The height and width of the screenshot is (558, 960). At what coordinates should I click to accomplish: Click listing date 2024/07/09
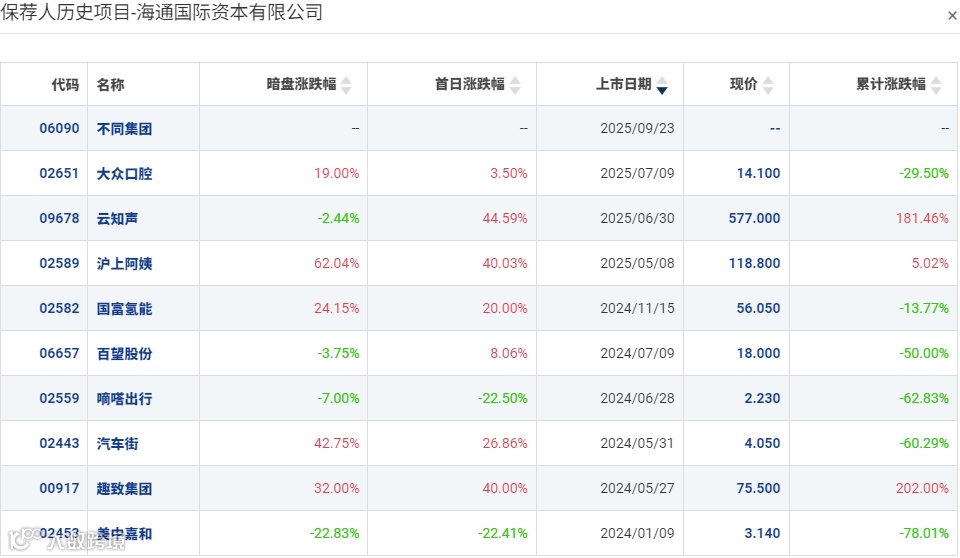(x=637, y=353)
